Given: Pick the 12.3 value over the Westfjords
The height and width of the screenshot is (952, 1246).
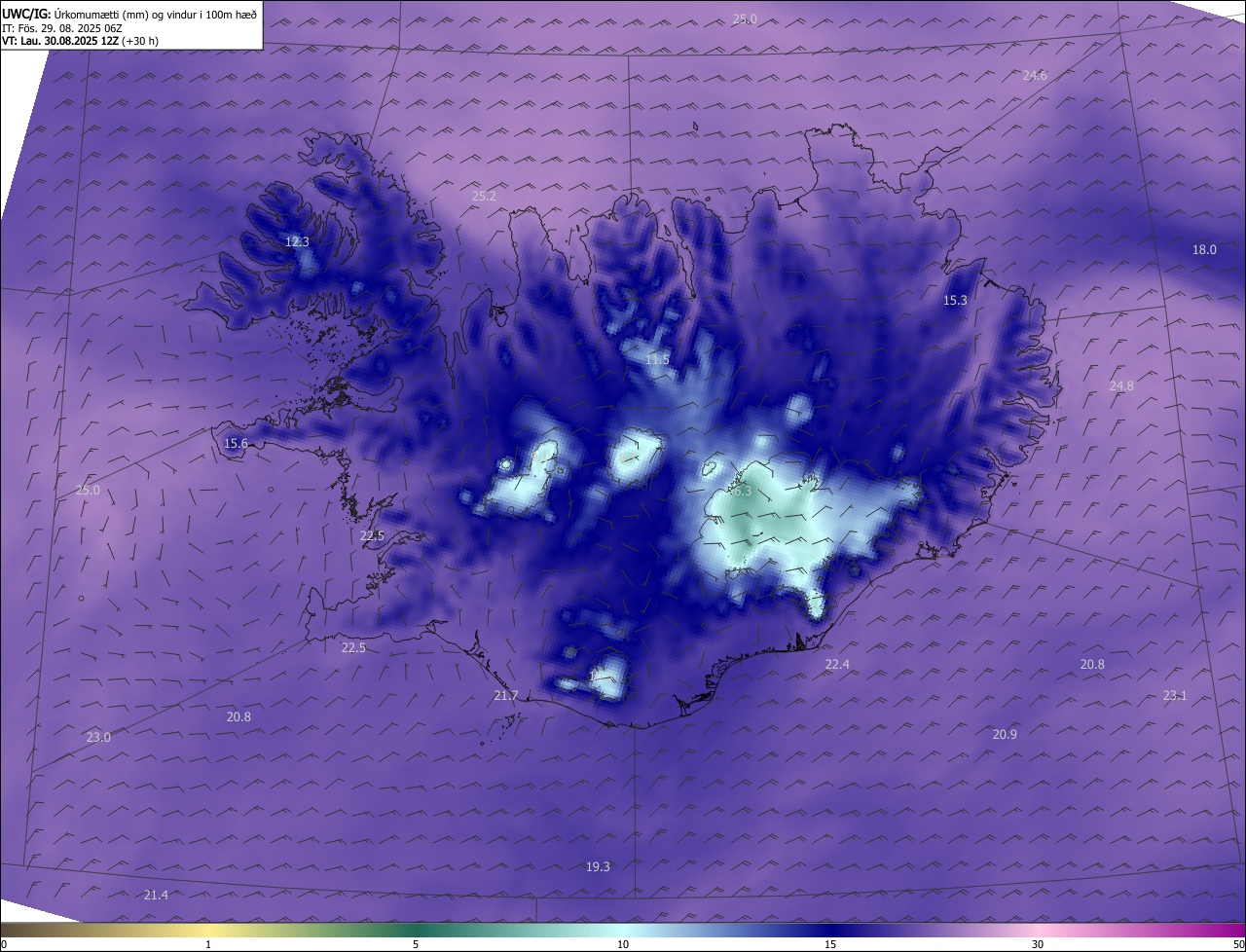Looking at the screenshot, I should (297, 241).
